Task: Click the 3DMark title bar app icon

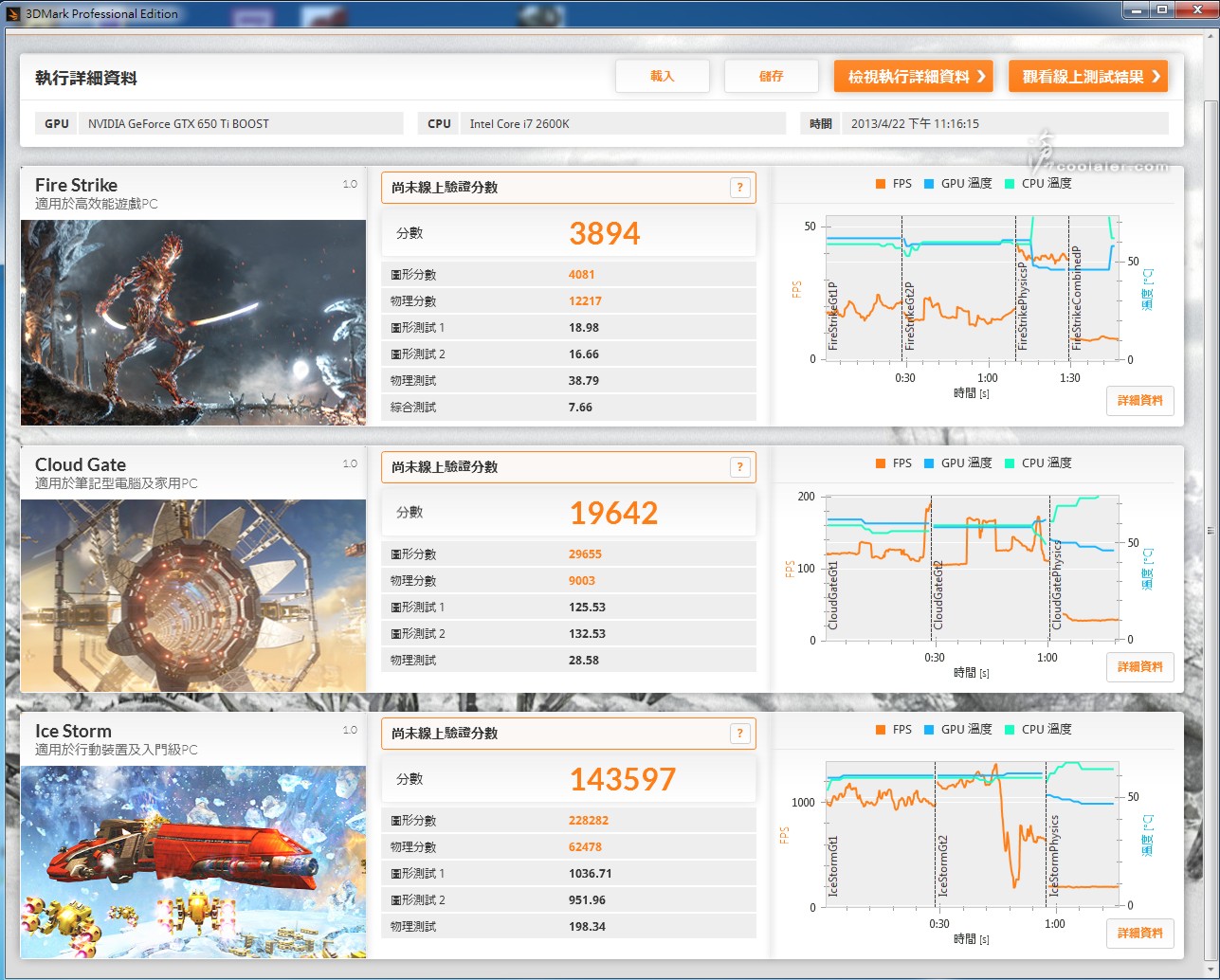Action: 12,13
